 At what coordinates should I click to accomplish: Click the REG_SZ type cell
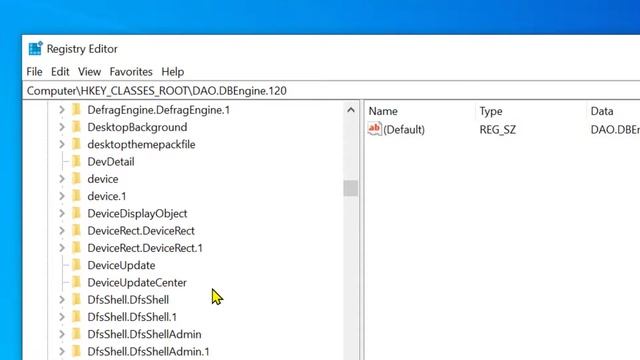click(498, 129)
